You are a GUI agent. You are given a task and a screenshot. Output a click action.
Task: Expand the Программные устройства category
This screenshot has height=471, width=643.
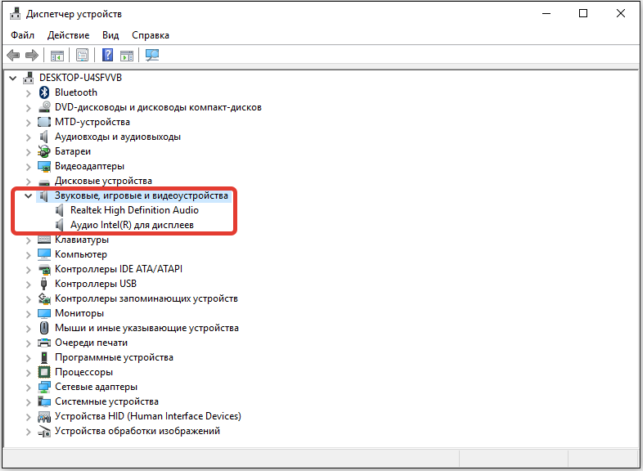[28, 358]
